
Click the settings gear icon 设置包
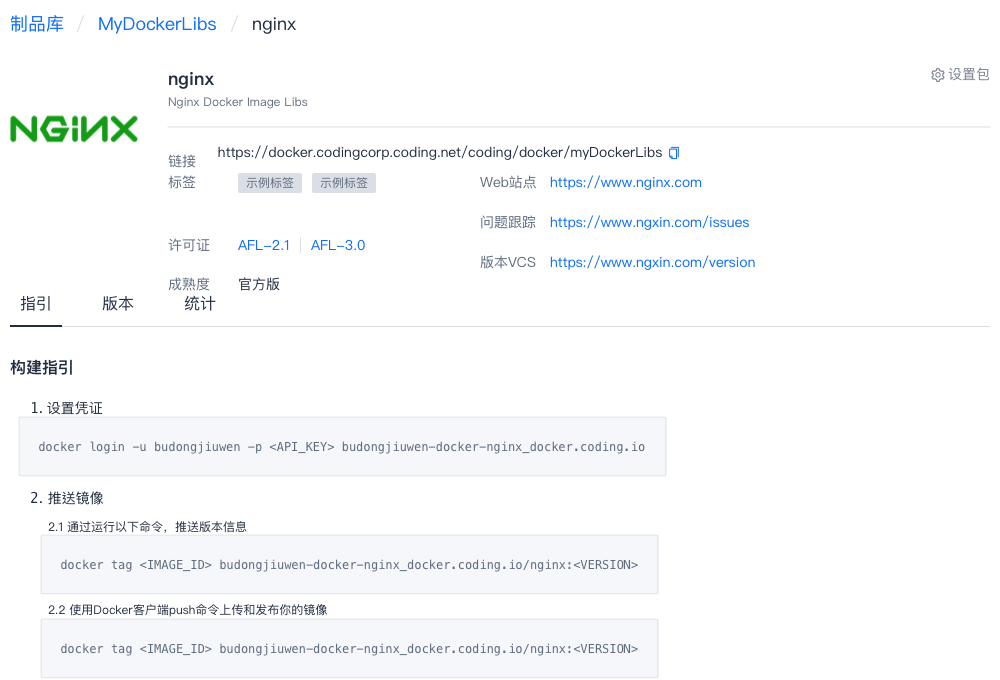pos(960,75)
